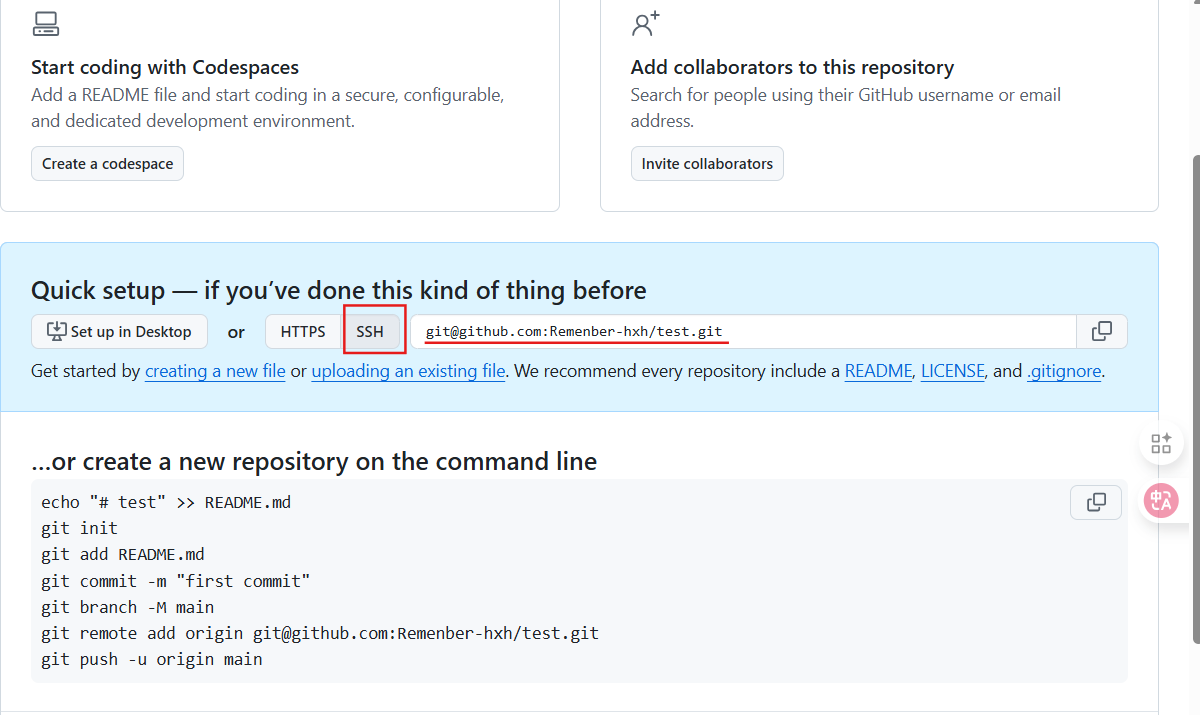Click the widget icon above the translate bubble
Image resolution: width=1200 pixels, height=715 pixels.
pos(1160,442)
